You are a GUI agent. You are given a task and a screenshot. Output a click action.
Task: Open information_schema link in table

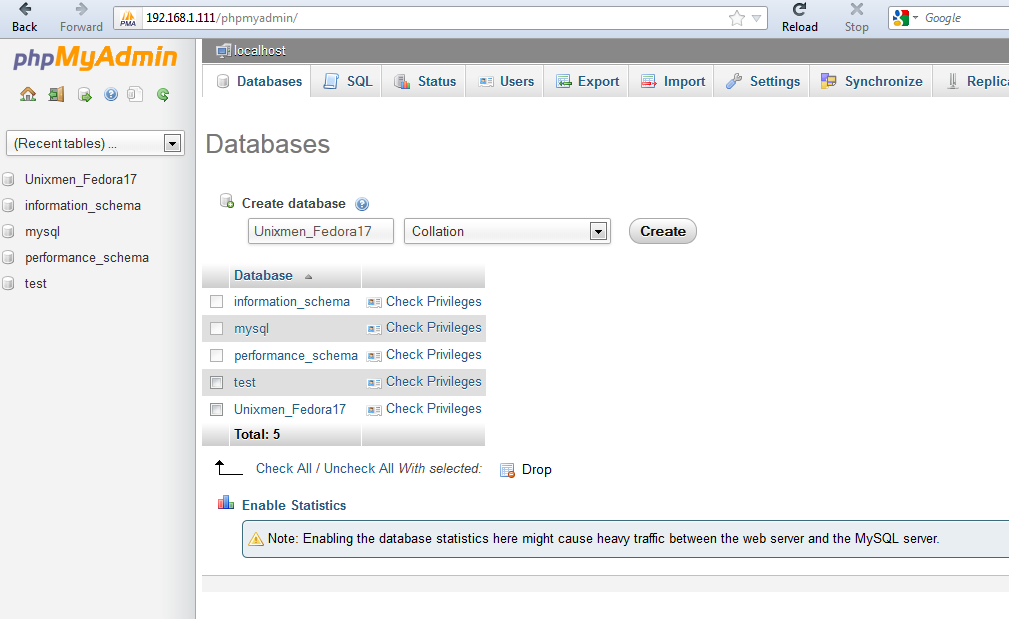(x=292, y=301)
